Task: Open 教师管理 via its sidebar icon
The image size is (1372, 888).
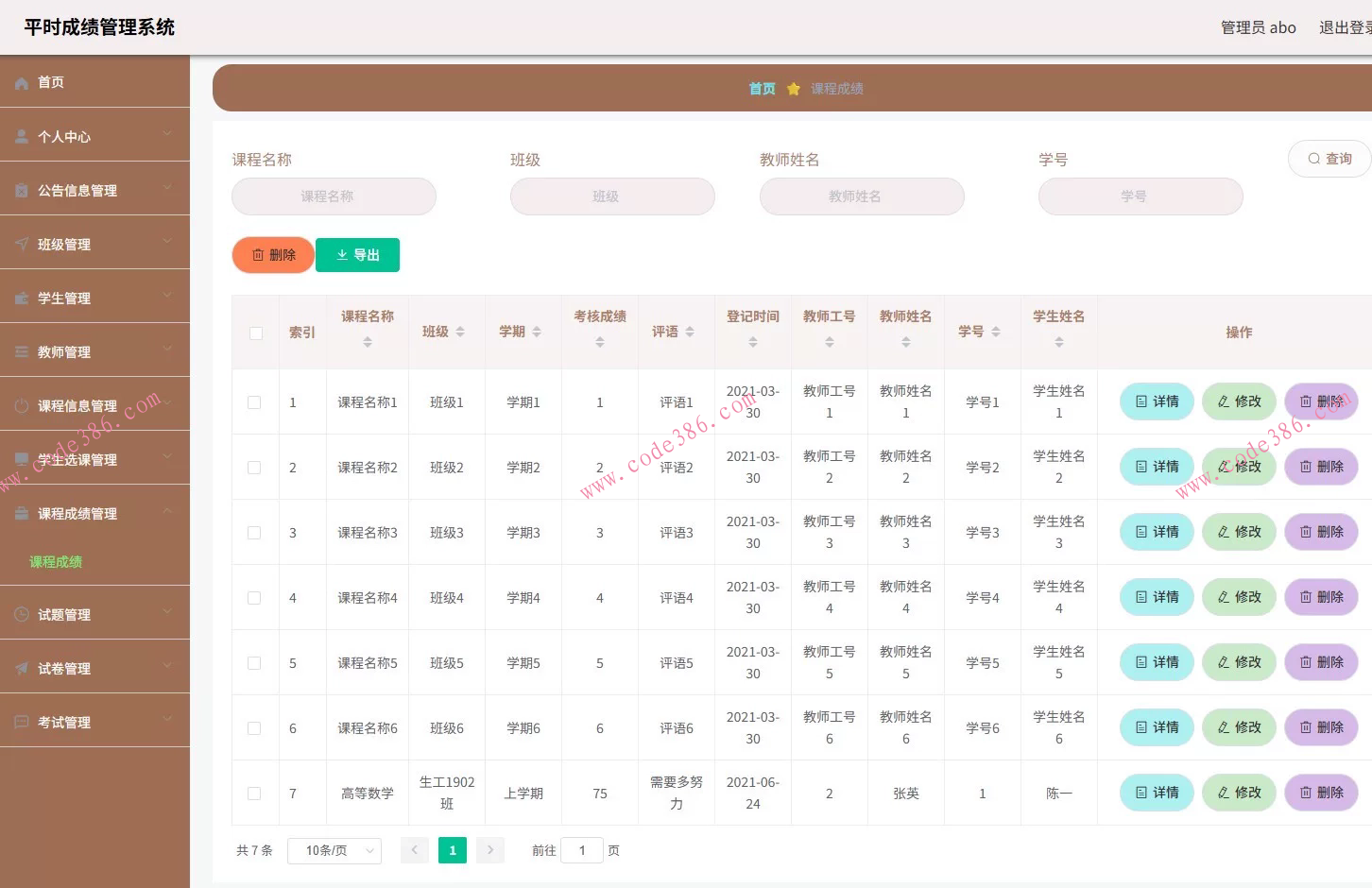Action: (x=21, y=350)
